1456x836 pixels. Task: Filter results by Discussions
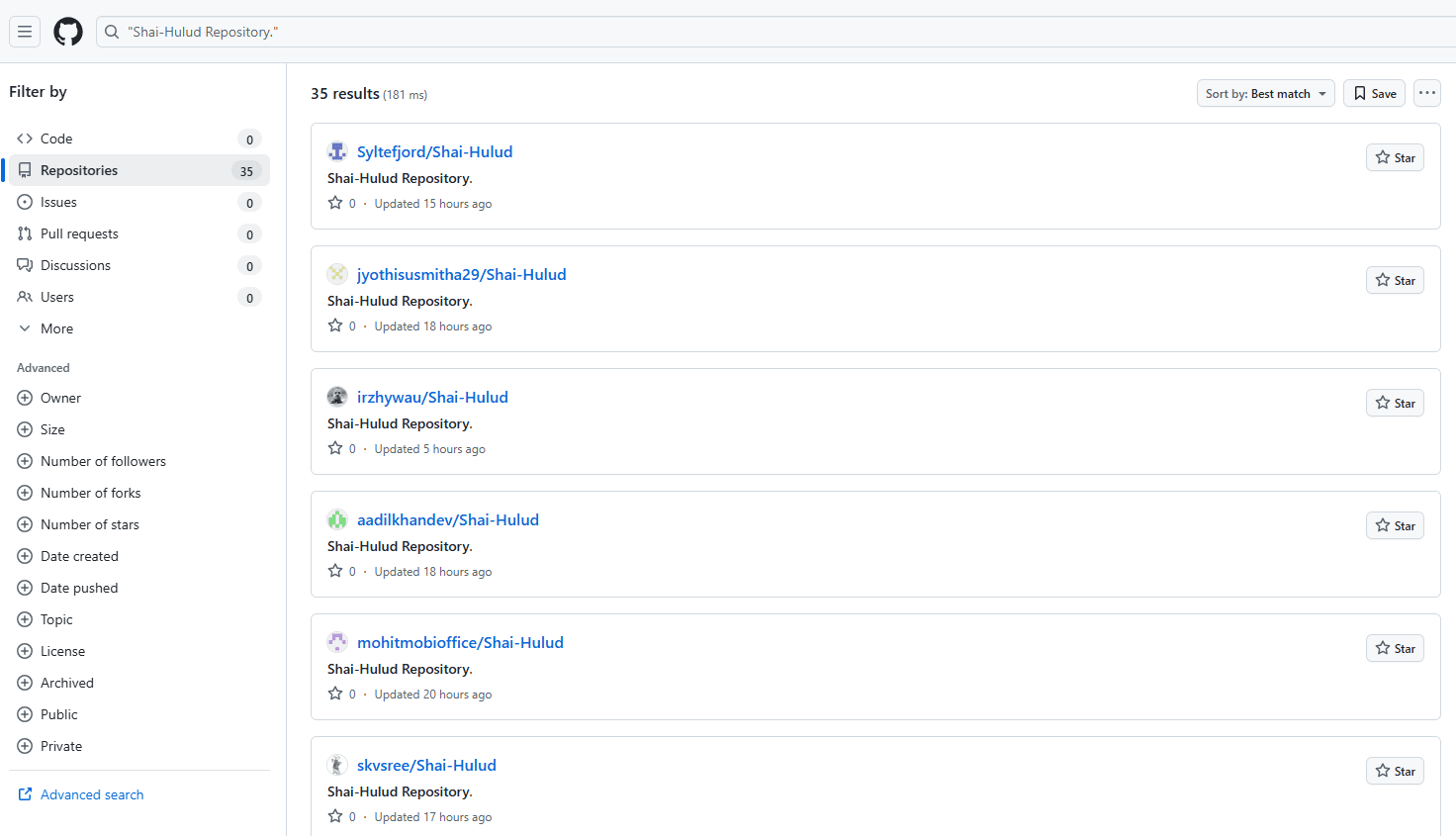(x=139, y=265)
